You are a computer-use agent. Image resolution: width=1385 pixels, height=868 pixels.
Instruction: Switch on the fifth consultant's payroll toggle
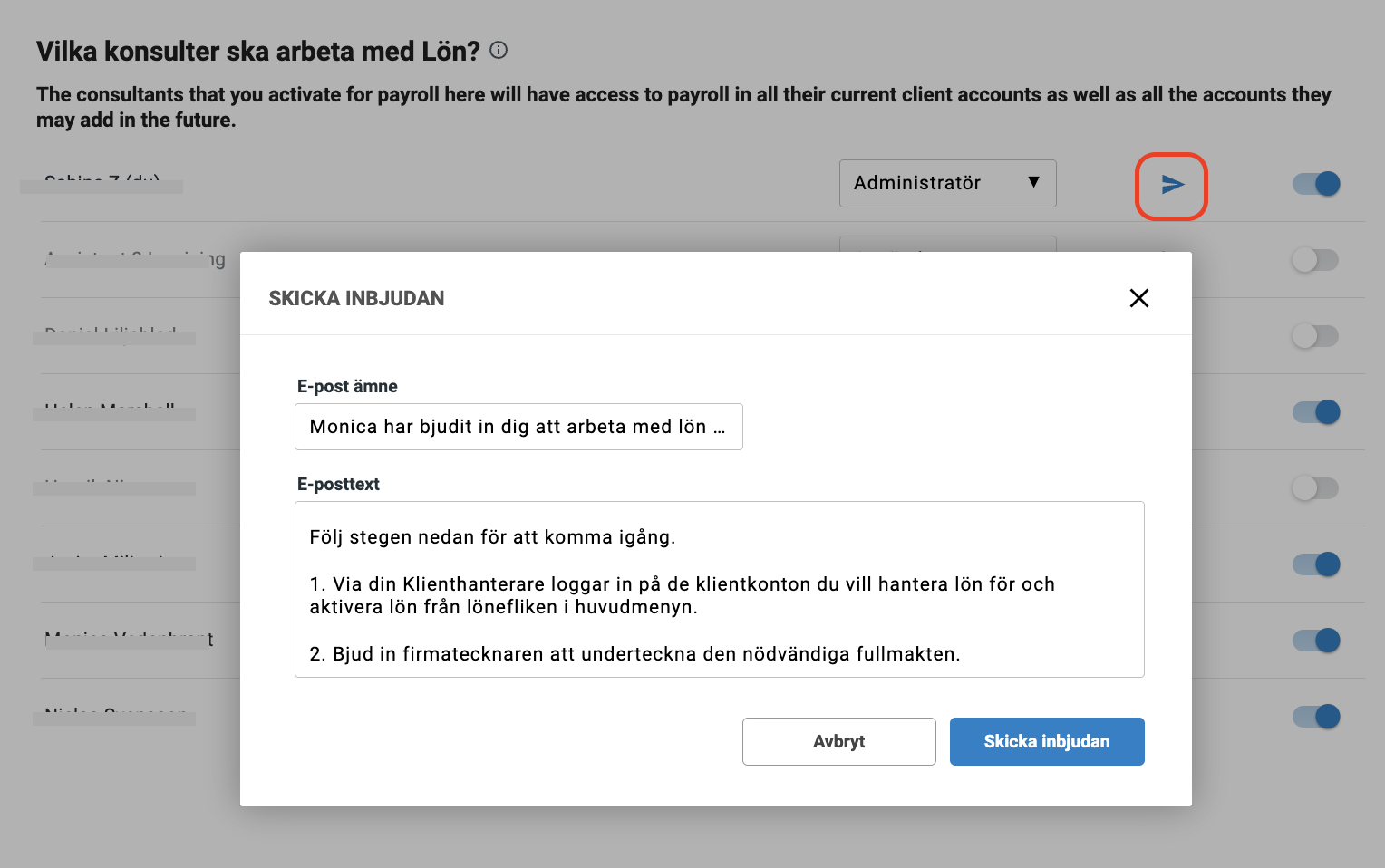[1316, 488]
